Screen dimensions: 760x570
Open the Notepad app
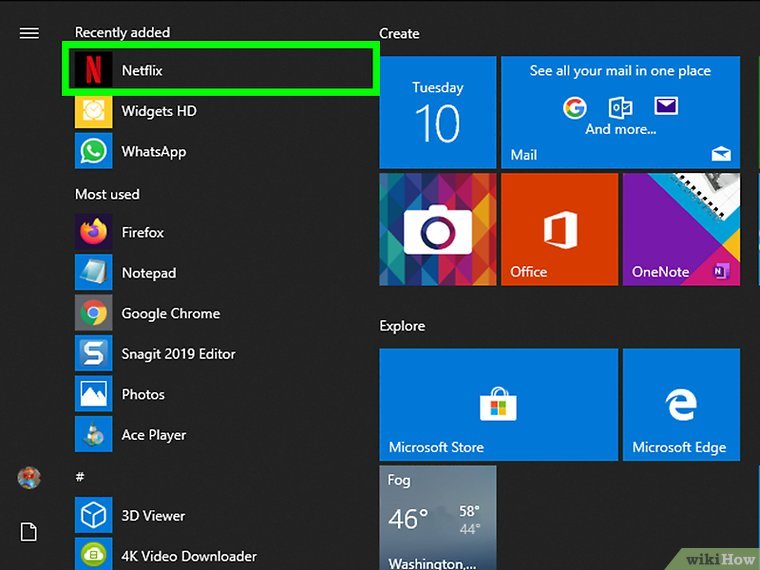tap(148, 273)
